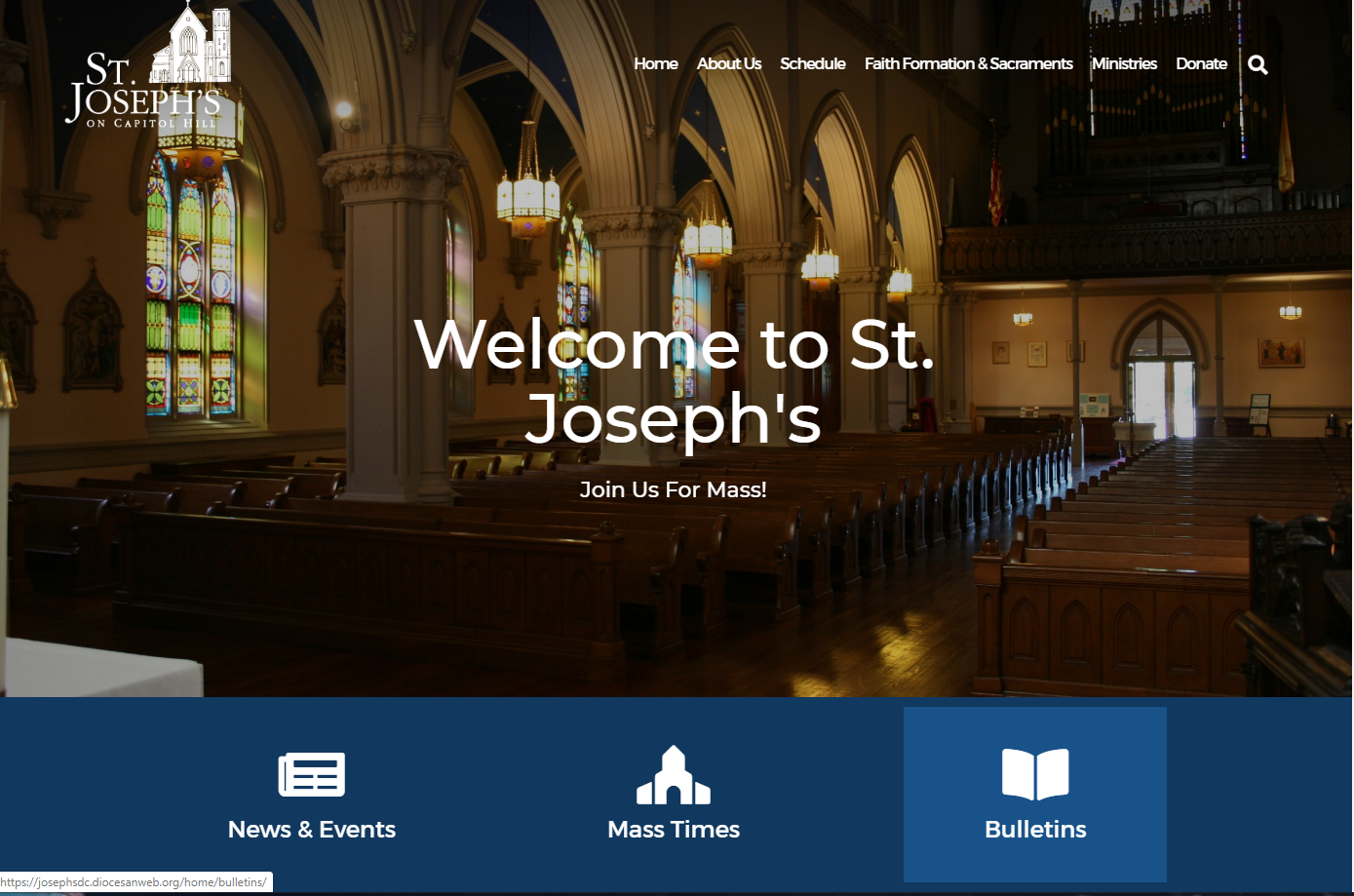Click the Donate link in navigation
1354x896 pixels.
pos(1201,63)
